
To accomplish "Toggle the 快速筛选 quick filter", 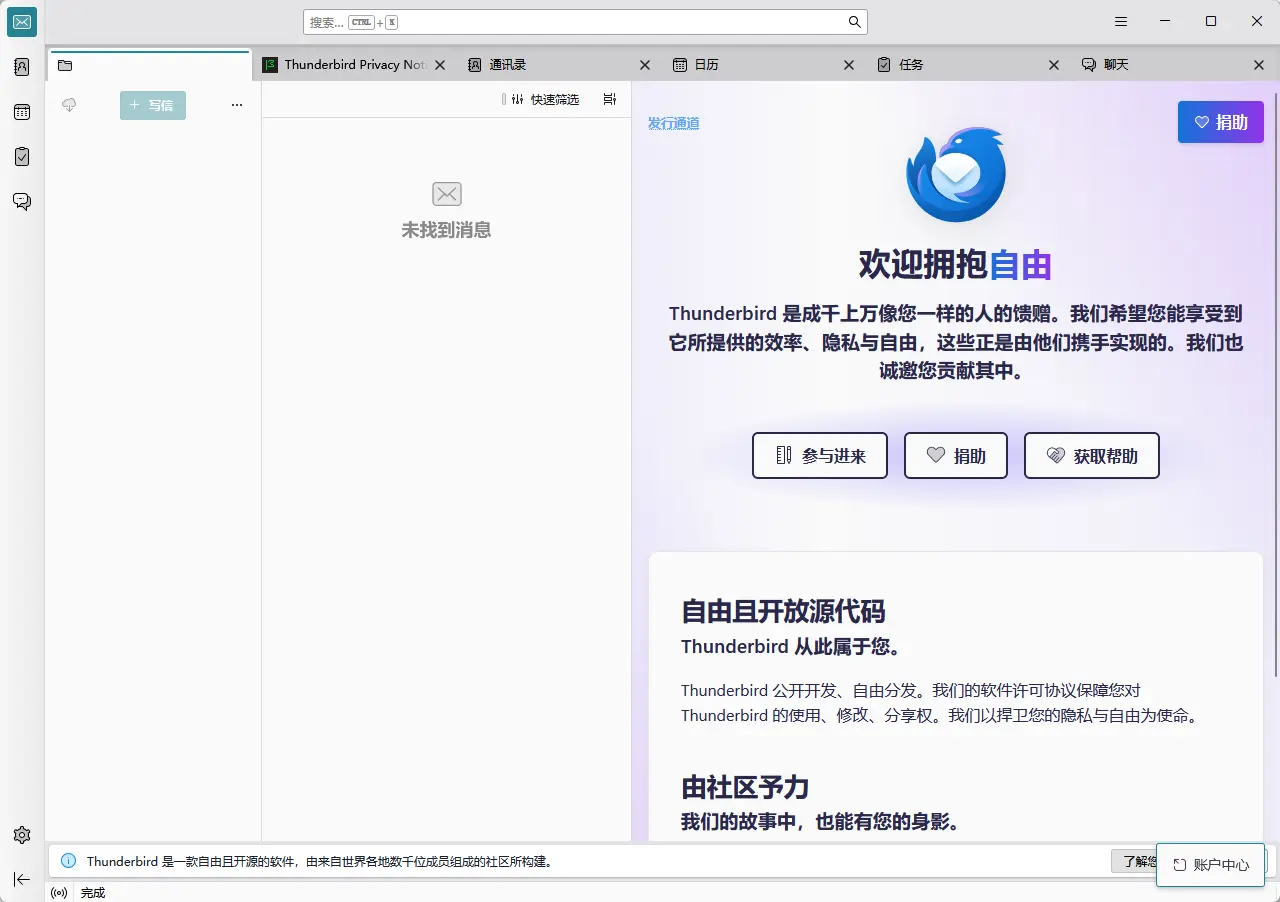I will tap(547, 99).
